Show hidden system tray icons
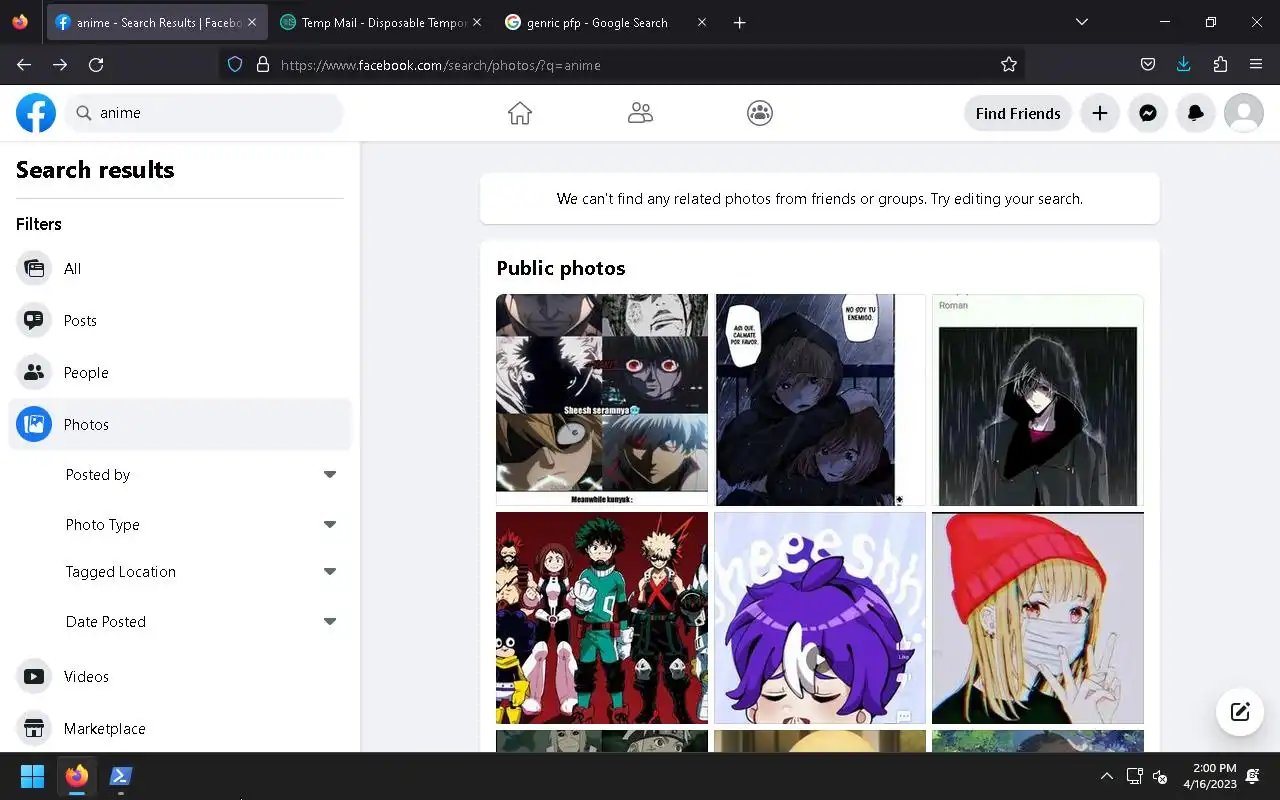The image size is (1280, 800). [x=1106, y=776]
